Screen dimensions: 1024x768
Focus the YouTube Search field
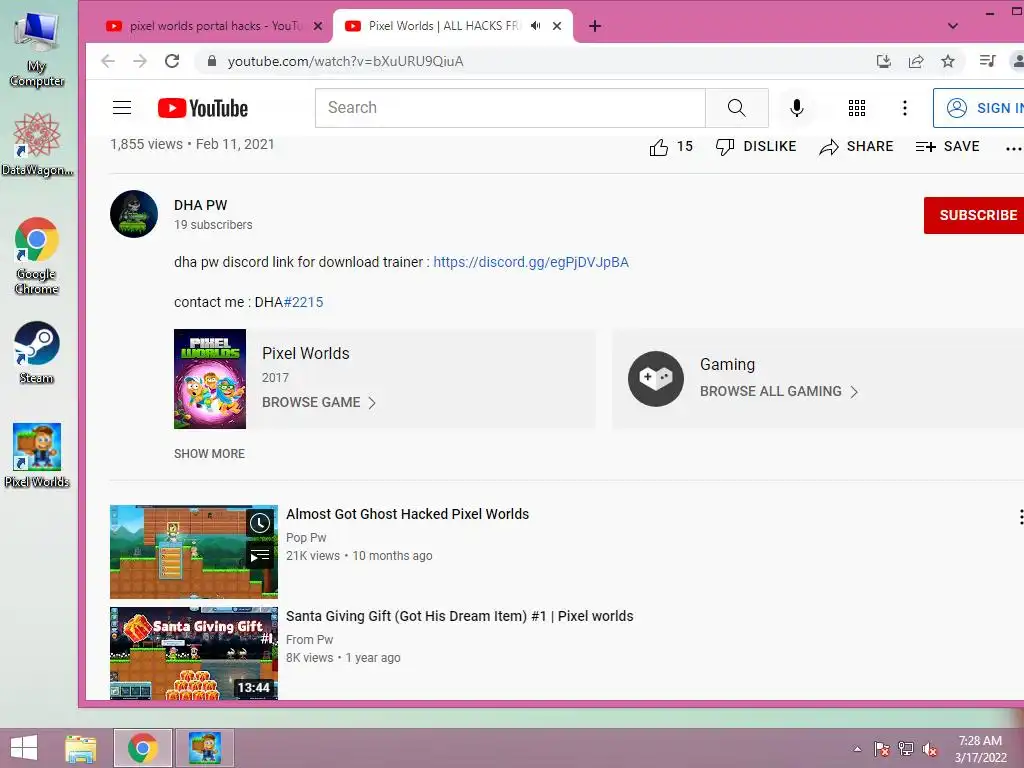coord(510,108)
